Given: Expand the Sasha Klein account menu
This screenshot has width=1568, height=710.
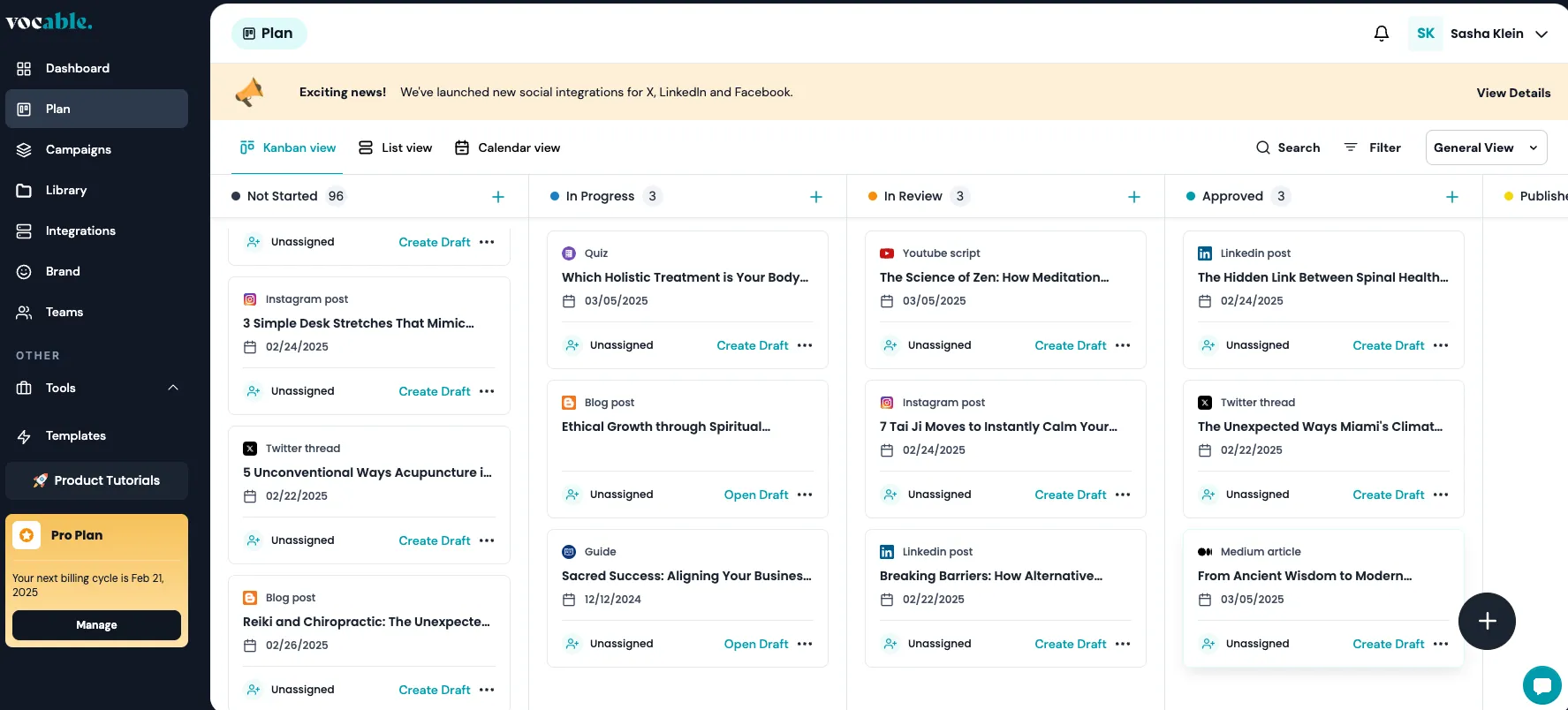Looking at the screenshot, I should click(1541, 34).
